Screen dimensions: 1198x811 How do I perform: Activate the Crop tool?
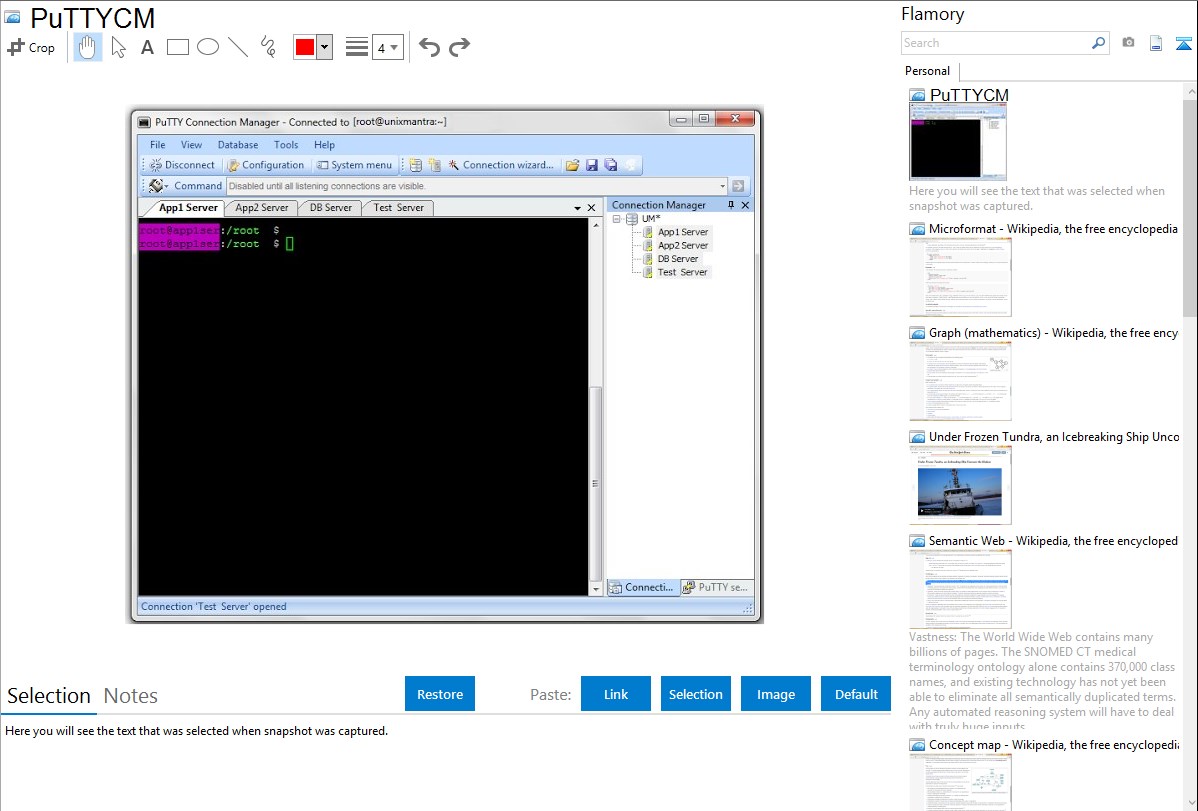[31, 47]
